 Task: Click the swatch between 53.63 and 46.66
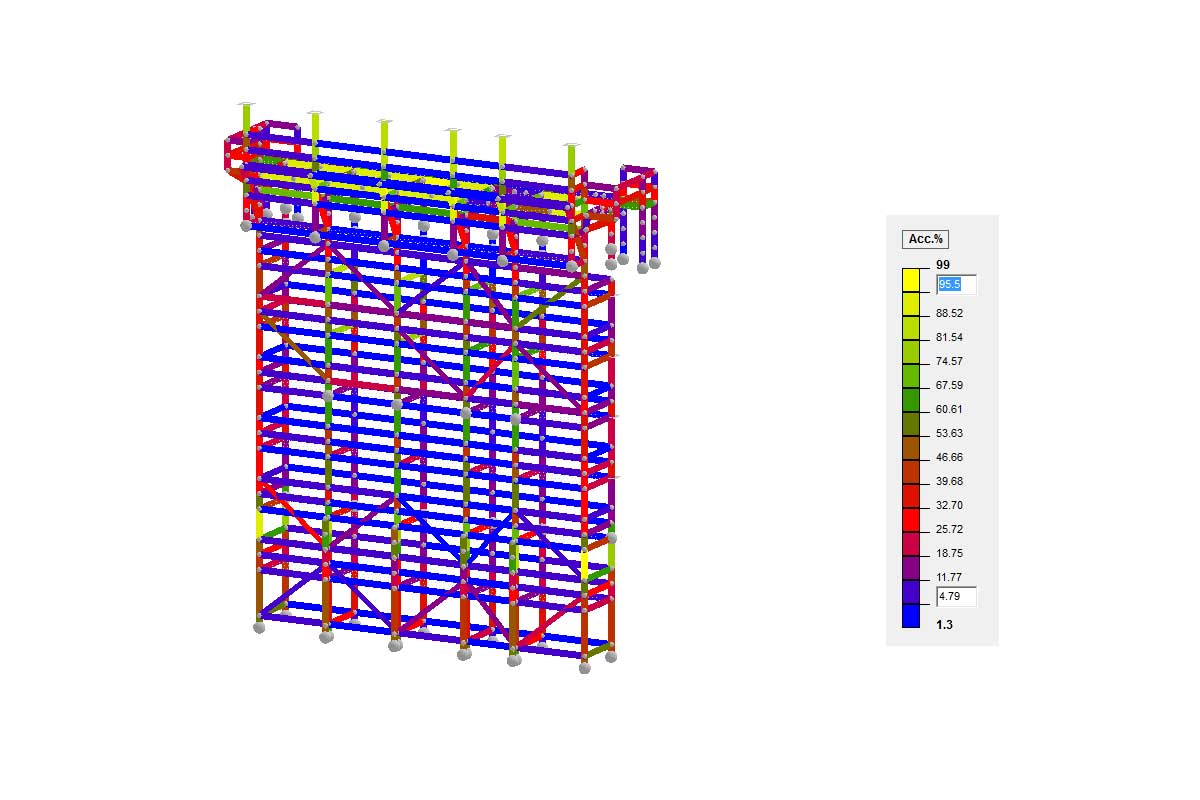(x=911, y=447)
